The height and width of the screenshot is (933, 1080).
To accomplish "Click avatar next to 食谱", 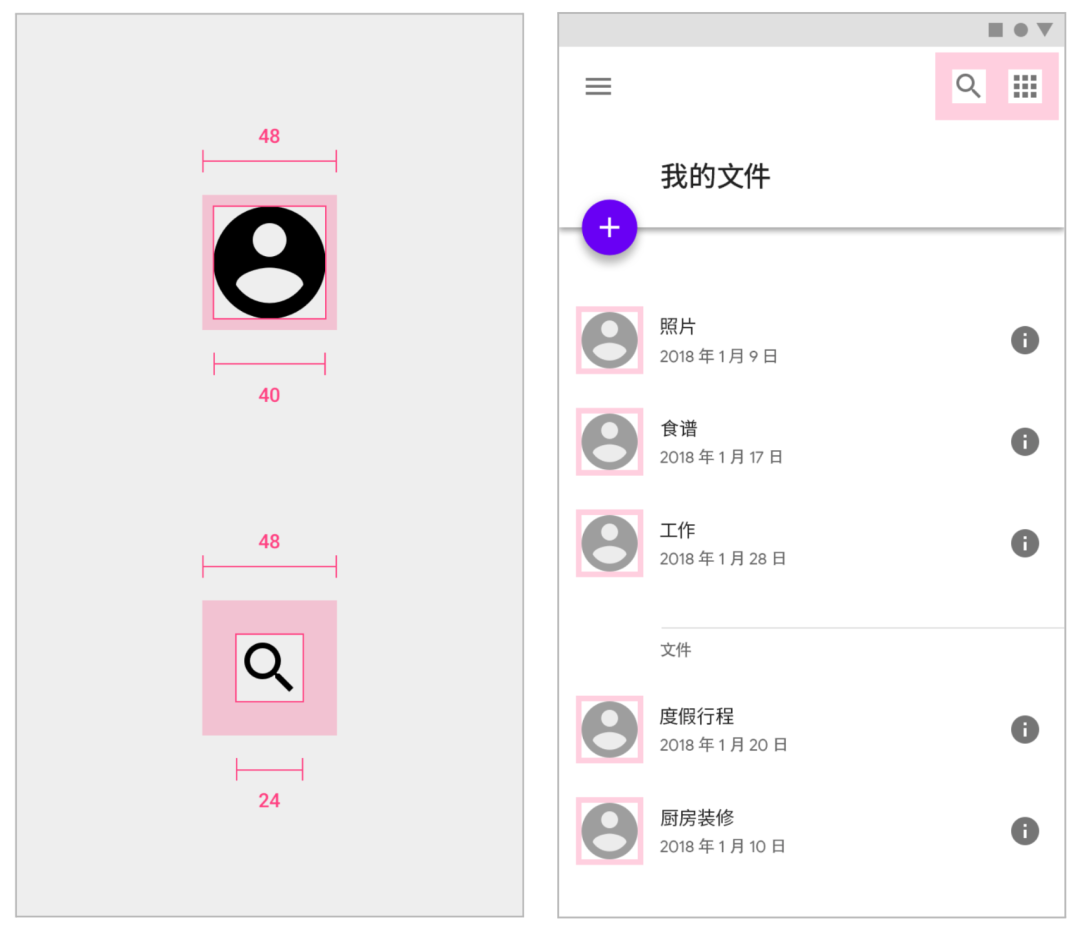I will 610,441.
